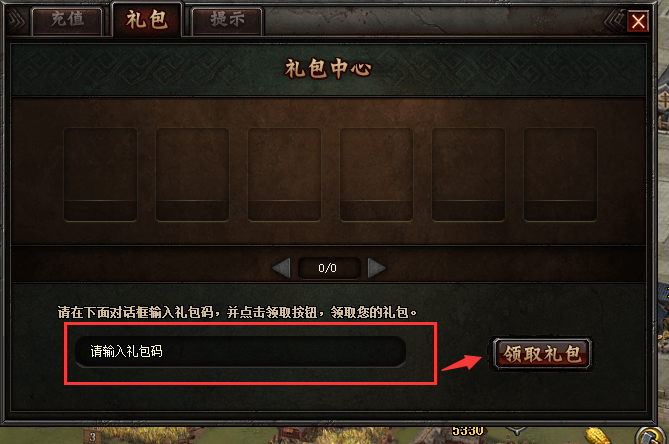Click the yellow 5330 number label
Viewport: 669px width, 444px height.
tap(468, 431)
